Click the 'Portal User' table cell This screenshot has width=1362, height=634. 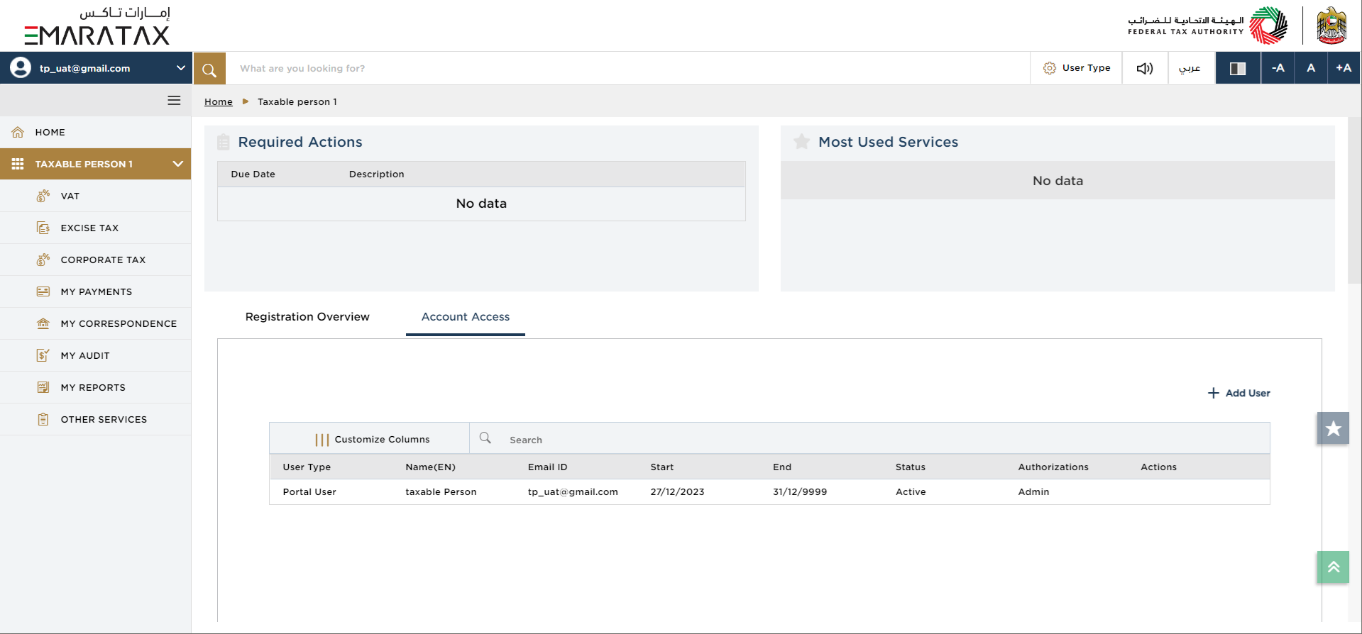coord(310,492)
